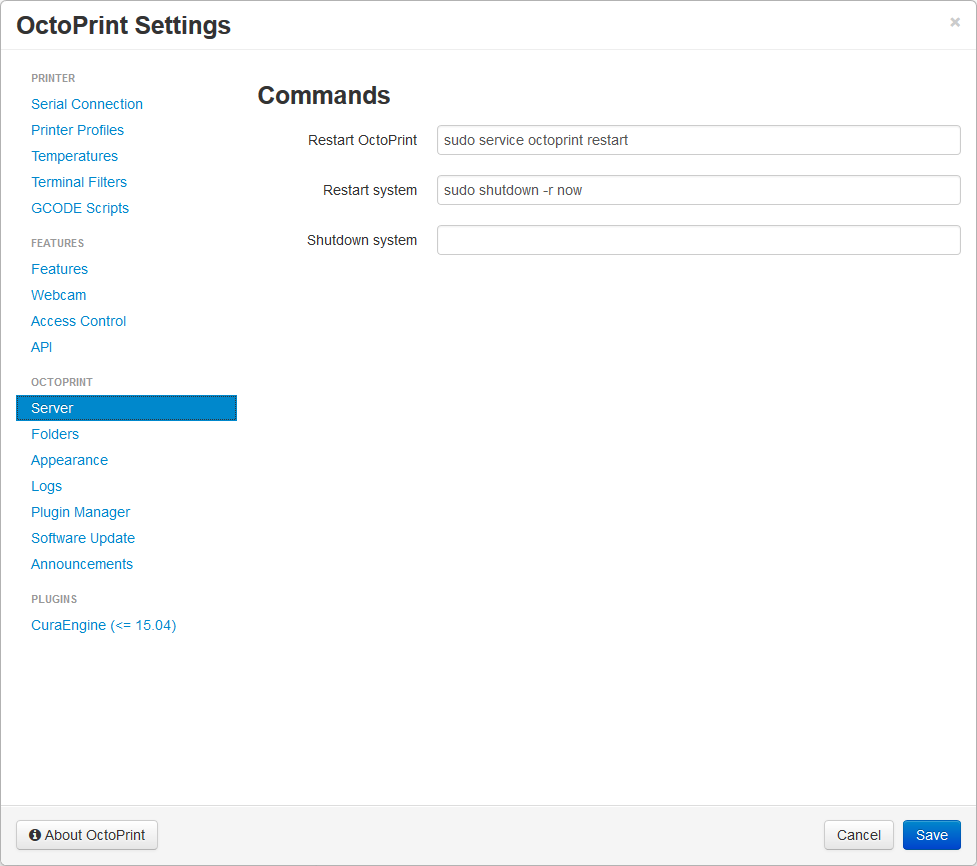977x866 pixels.
Task: Click the Restart OctoPrint command field
Action: (698, 140)
